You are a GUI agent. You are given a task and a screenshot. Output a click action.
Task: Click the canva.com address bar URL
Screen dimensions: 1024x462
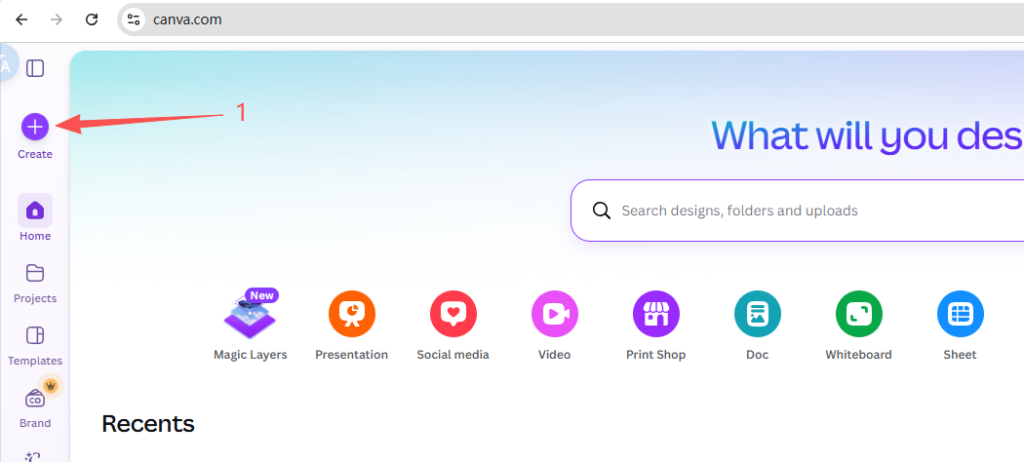pyautogui.click(x=187, y=20)
